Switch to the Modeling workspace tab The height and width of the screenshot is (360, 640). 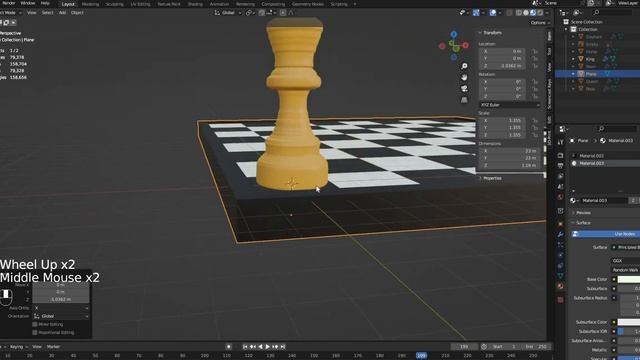click(91, 4)
